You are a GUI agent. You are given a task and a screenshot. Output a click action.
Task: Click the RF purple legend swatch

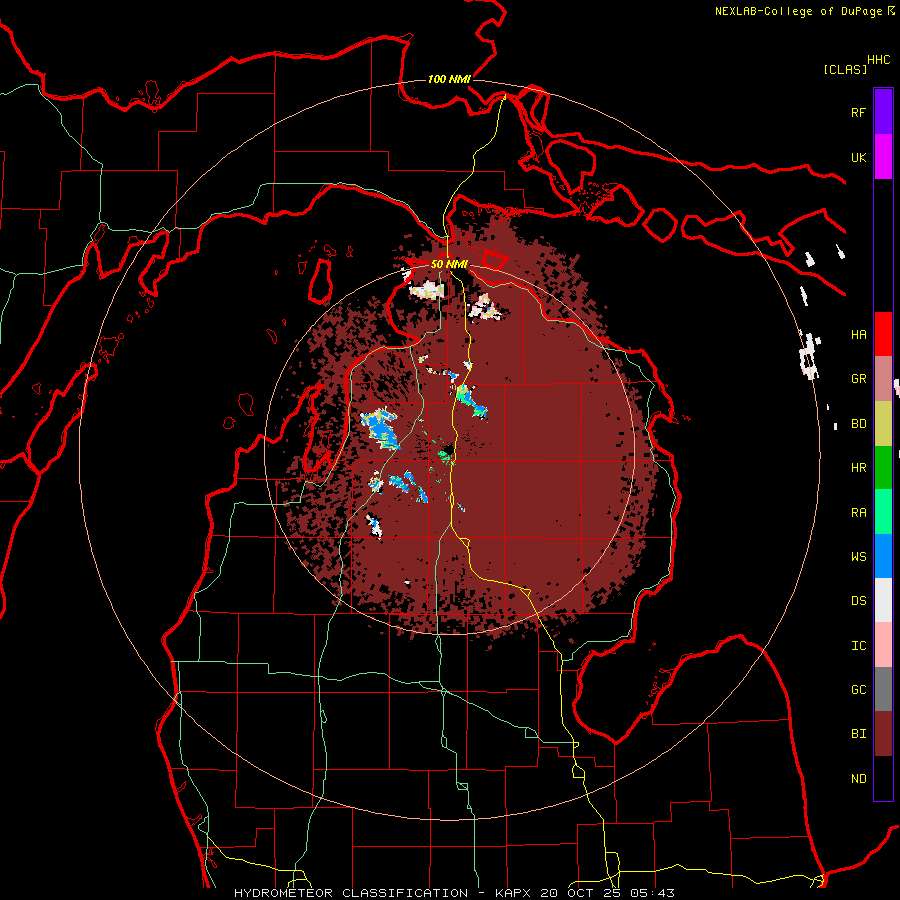(x=883, y=112)
